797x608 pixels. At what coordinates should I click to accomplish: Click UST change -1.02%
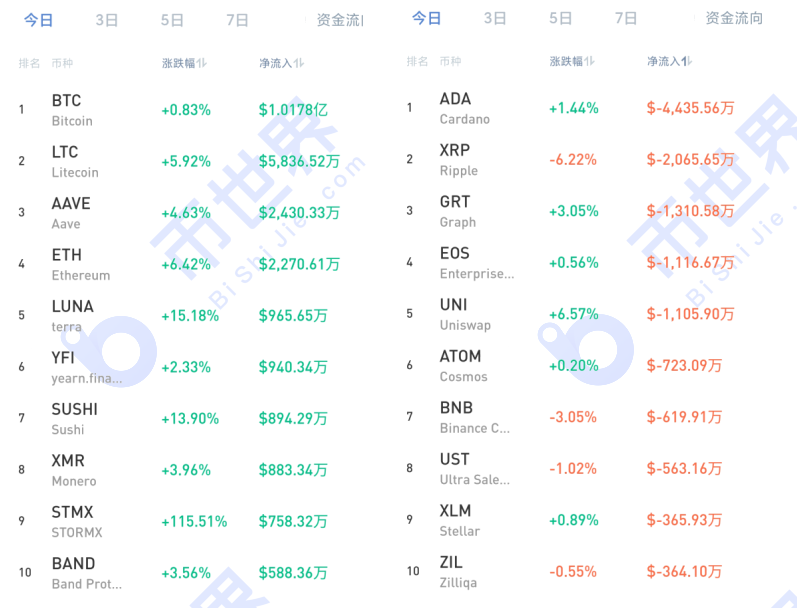coord(573,468)
